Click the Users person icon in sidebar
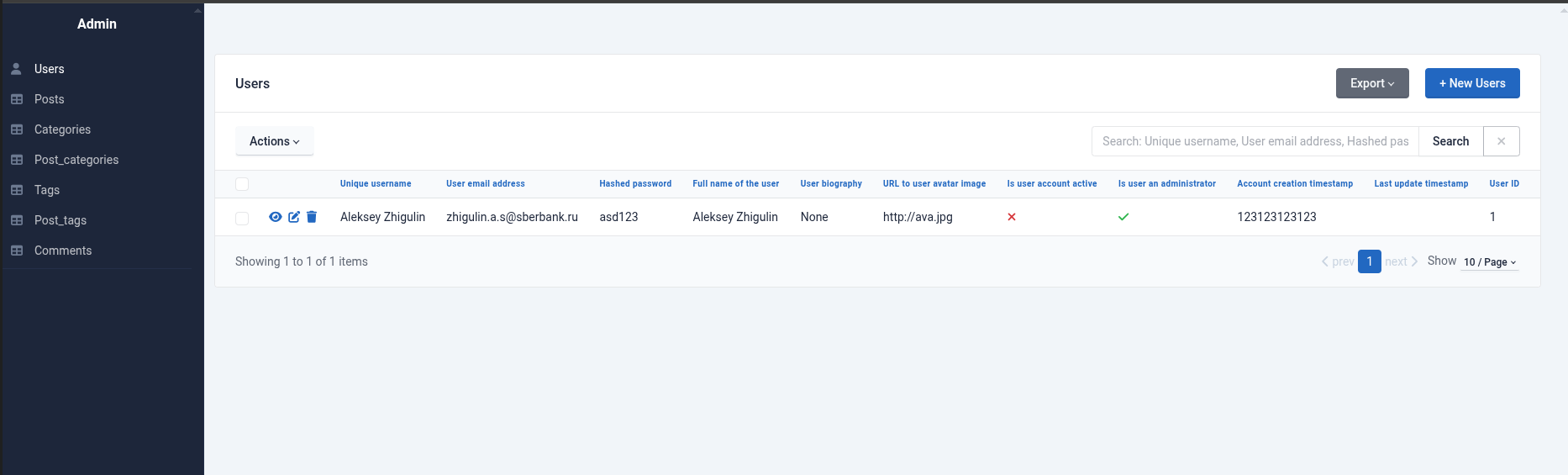This screenshot has width=1568, height=475. pos(16,69)
